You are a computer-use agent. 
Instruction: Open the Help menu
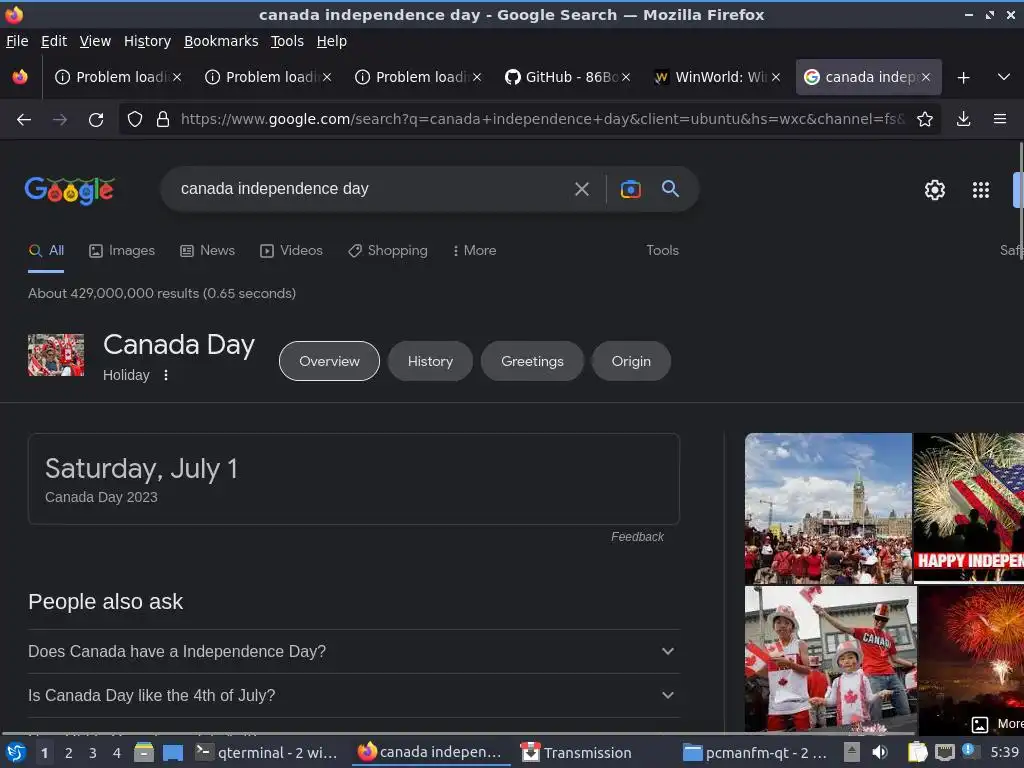pyautogui.click(x=331, y=41)
